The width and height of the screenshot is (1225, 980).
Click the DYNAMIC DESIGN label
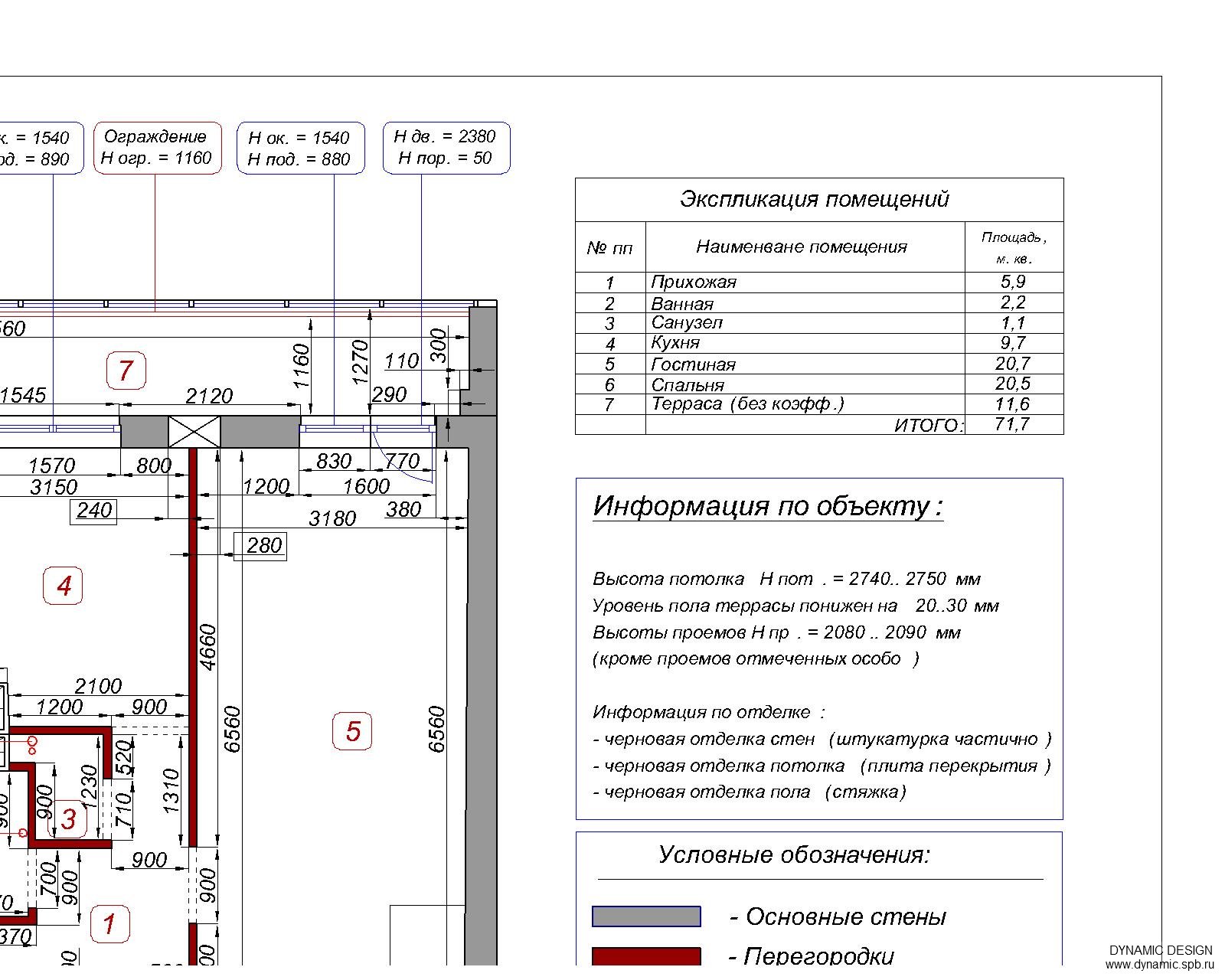pos(1161,951)
